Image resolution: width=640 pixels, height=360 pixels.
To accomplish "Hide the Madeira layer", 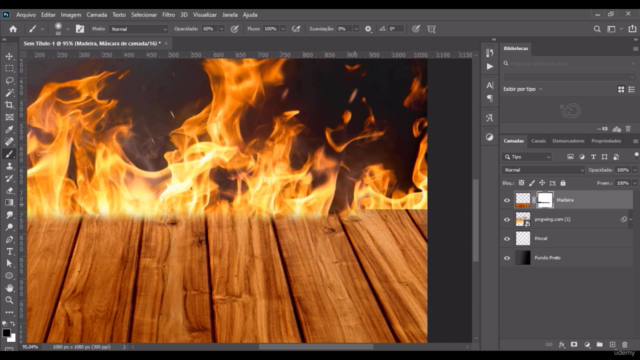I will point(507,200).
